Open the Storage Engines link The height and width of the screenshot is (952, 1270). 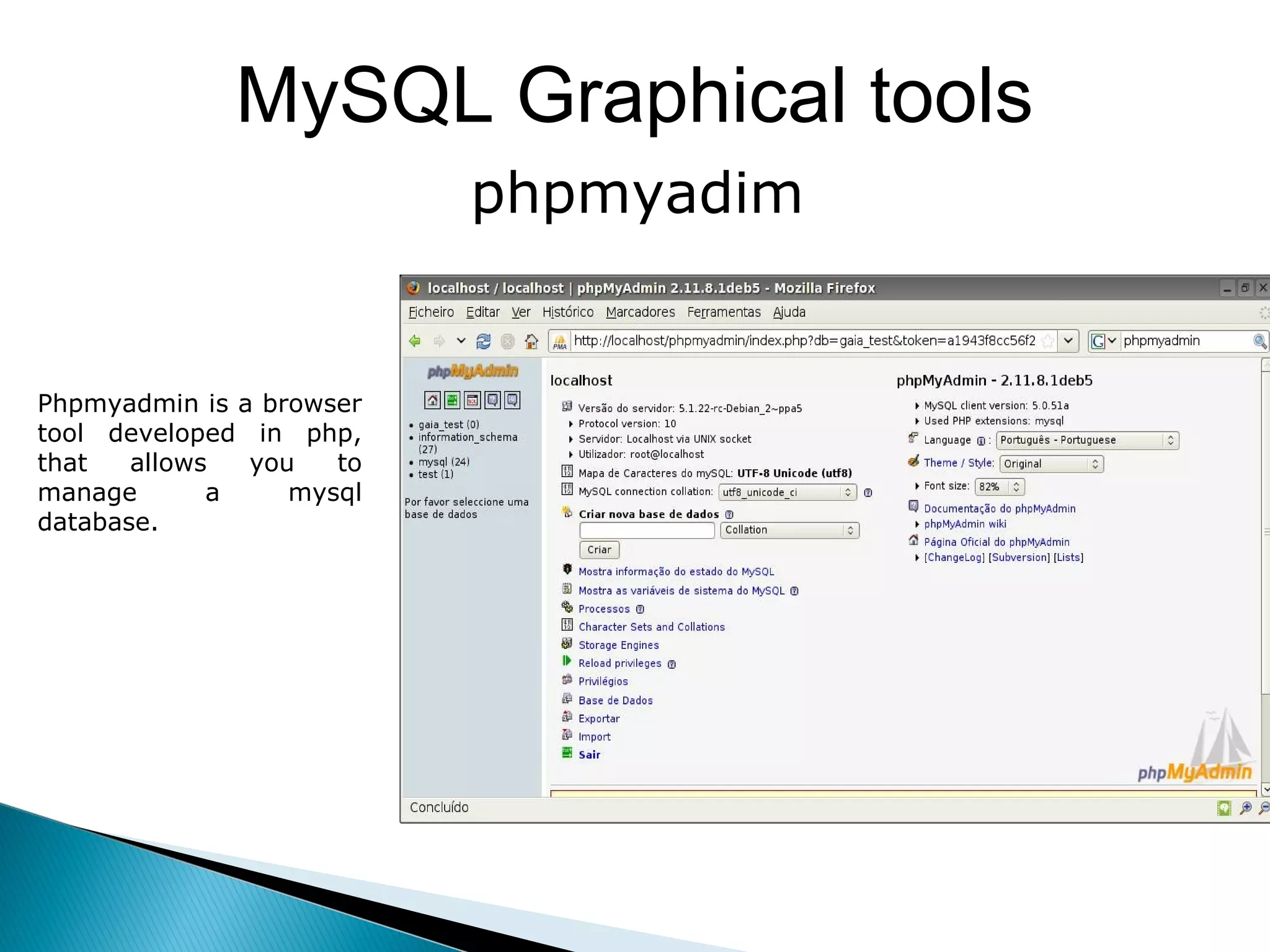point(618,645)
